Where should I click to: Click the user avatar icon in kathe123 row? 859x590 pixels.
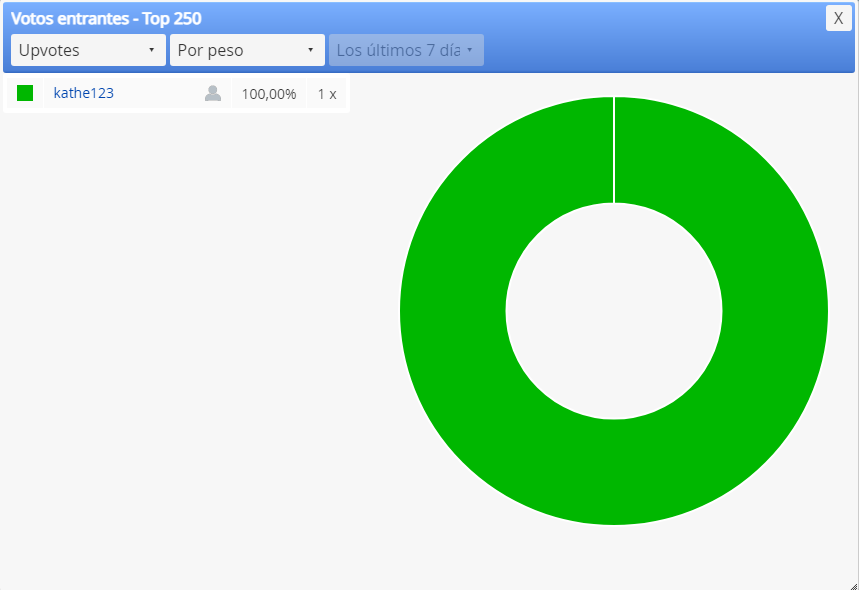[x=213, y=94]
